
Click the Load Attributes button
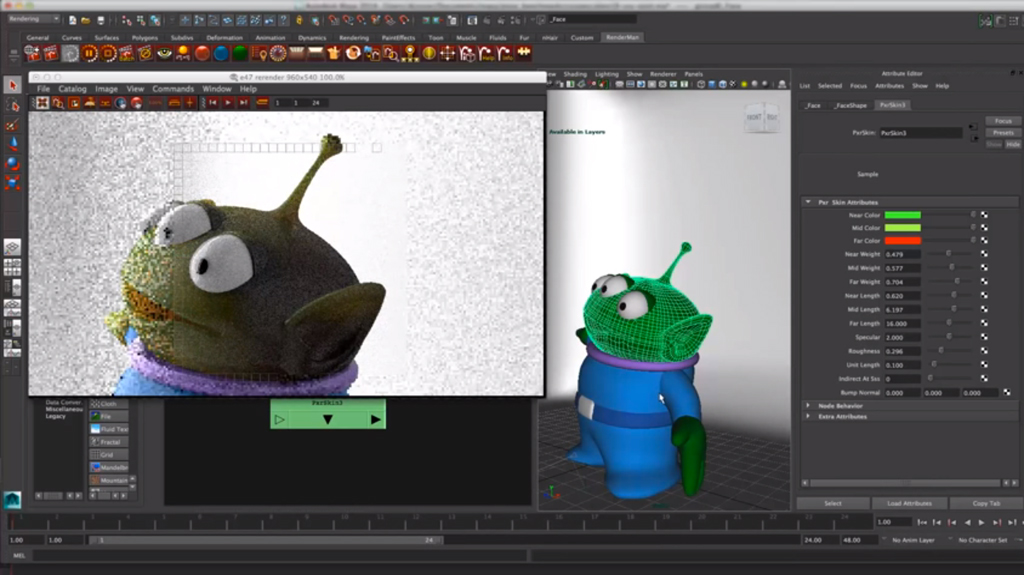909,503
